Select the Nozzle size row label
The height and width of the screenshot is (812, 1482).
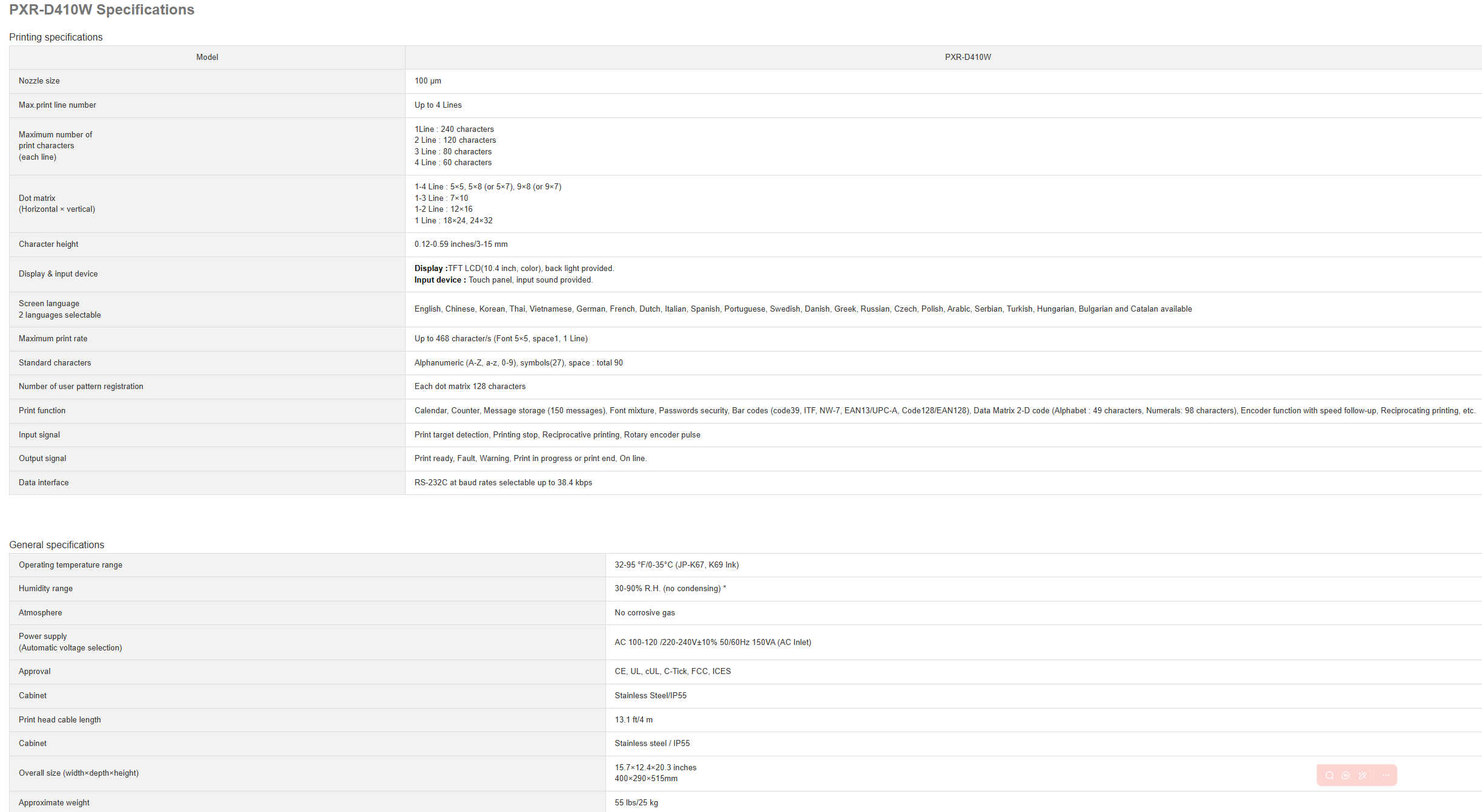[x=39, y=80]
